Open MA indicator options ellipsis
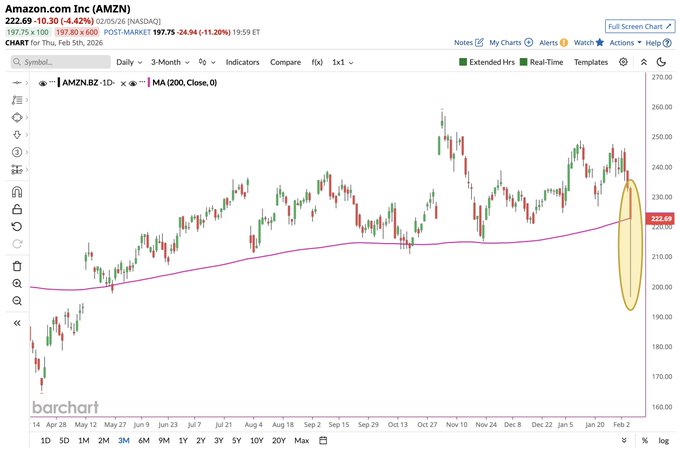 pos(142,82)
